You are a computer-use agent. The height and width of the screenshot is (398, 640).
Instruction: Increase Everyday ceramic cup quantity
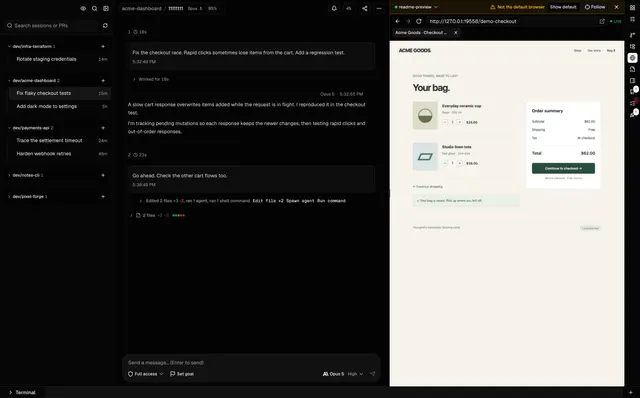coord(460,122)
